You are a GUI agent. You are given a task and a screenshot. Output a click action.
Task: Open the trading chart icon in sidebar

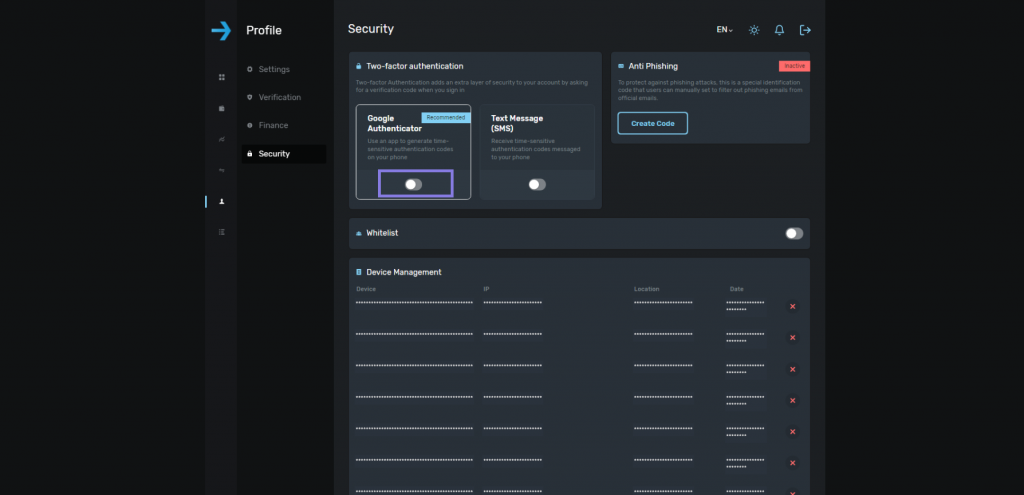(221, 139)
